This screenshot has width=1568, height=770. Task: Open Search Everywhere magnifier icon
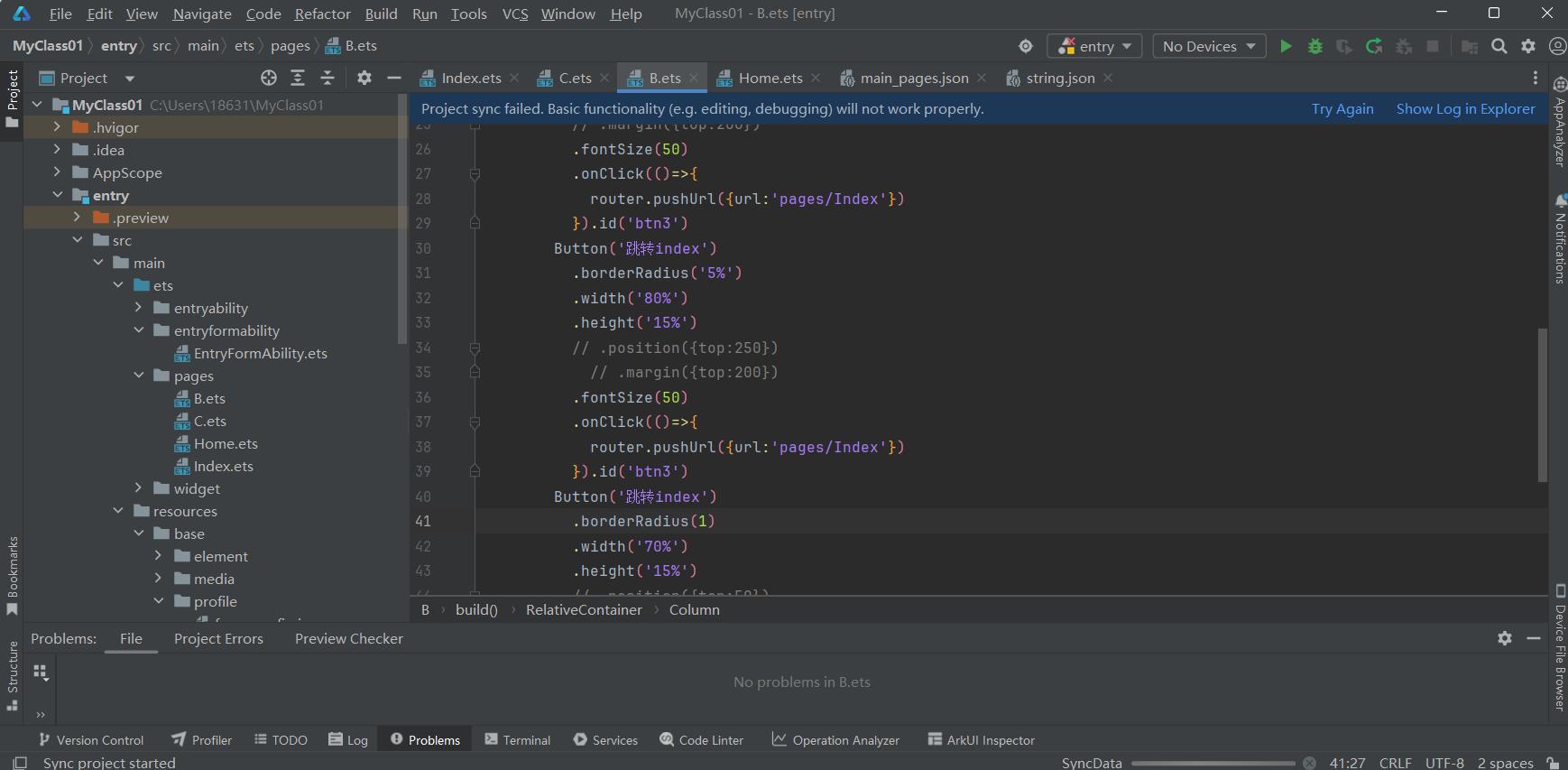coord(1499,46)
